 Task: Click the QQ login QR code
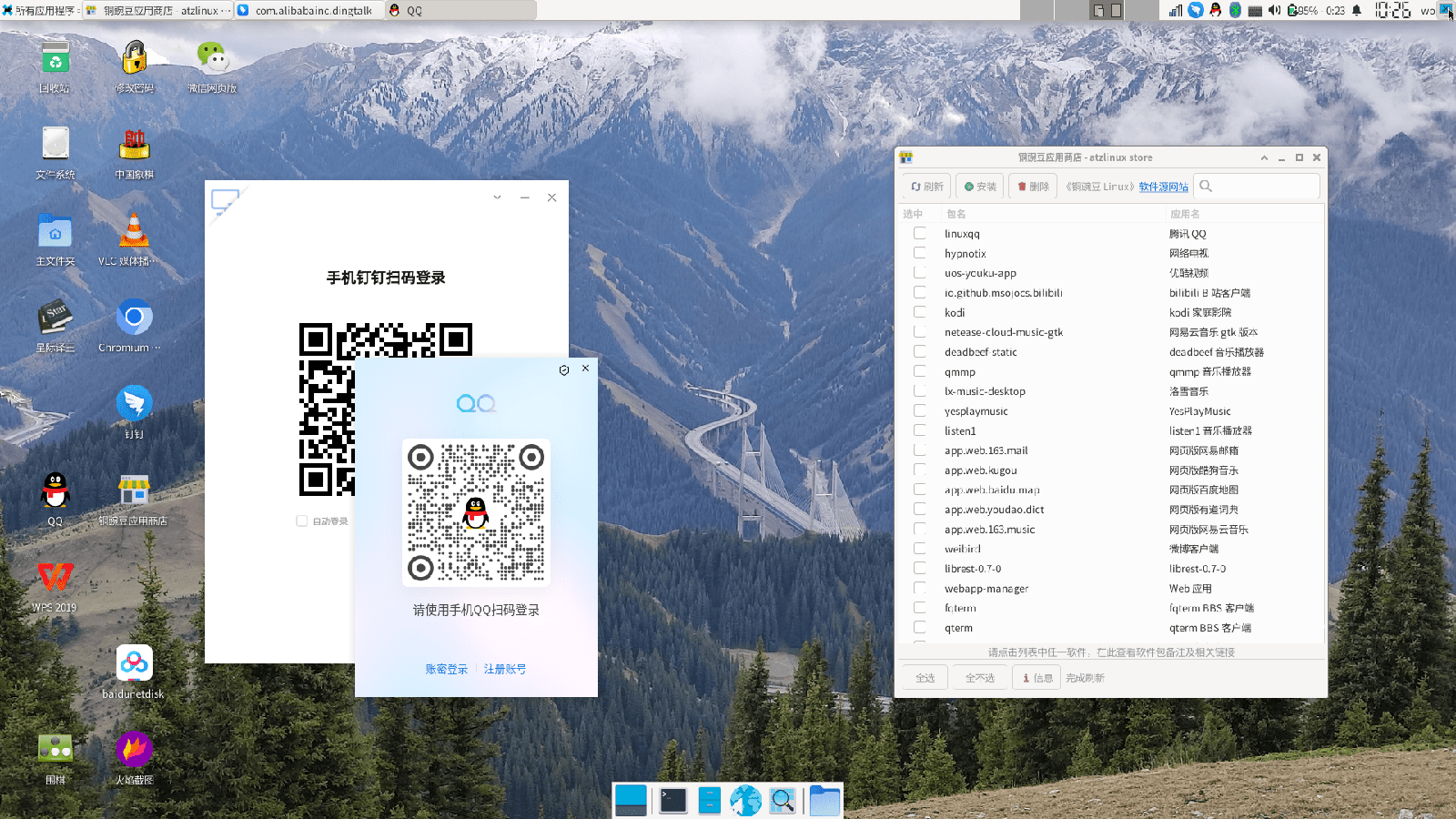pyautogui.click(x=476, y=512)
